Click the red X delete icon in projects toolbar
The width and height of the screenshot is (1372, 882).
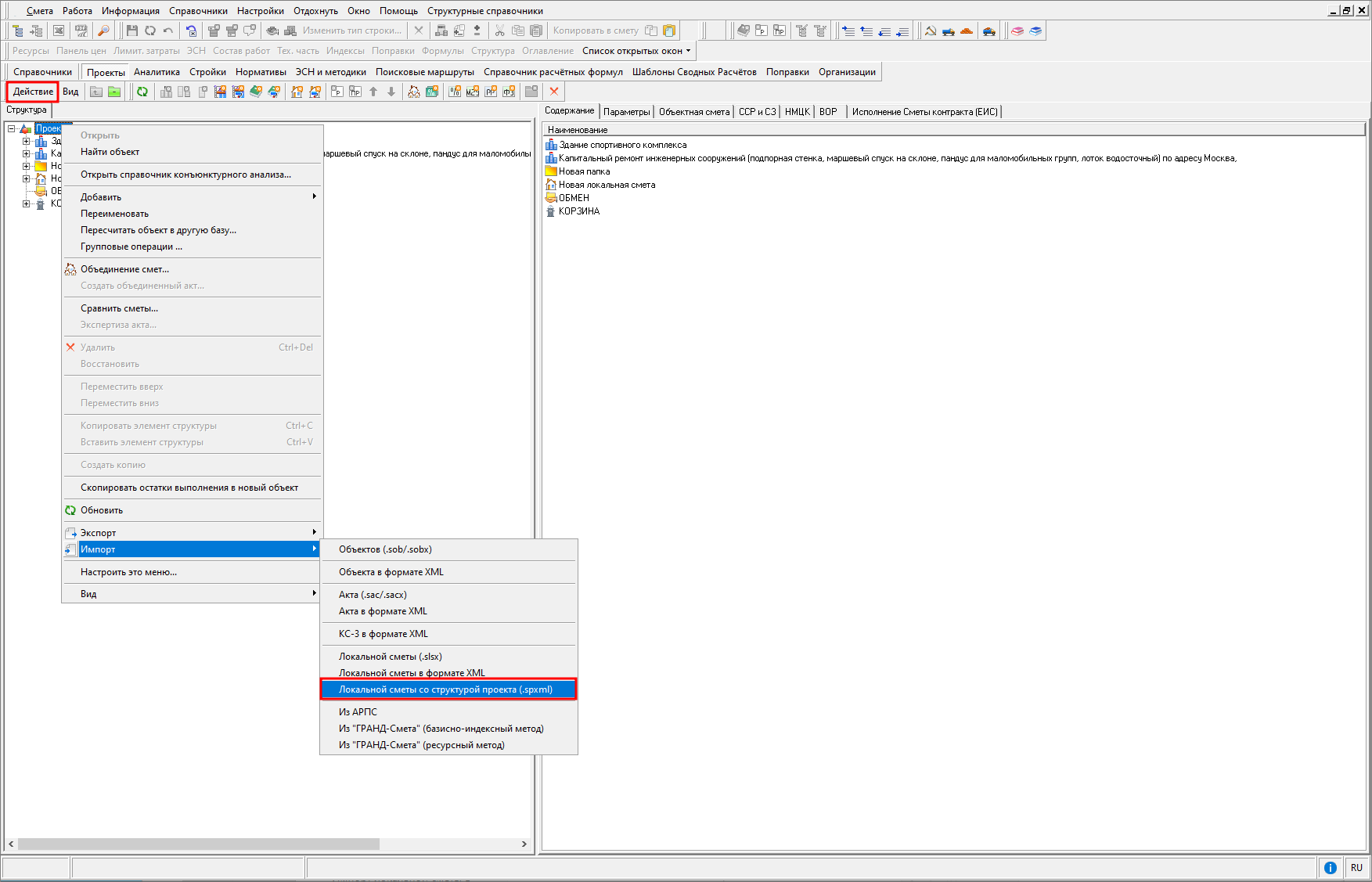(554, 92)
